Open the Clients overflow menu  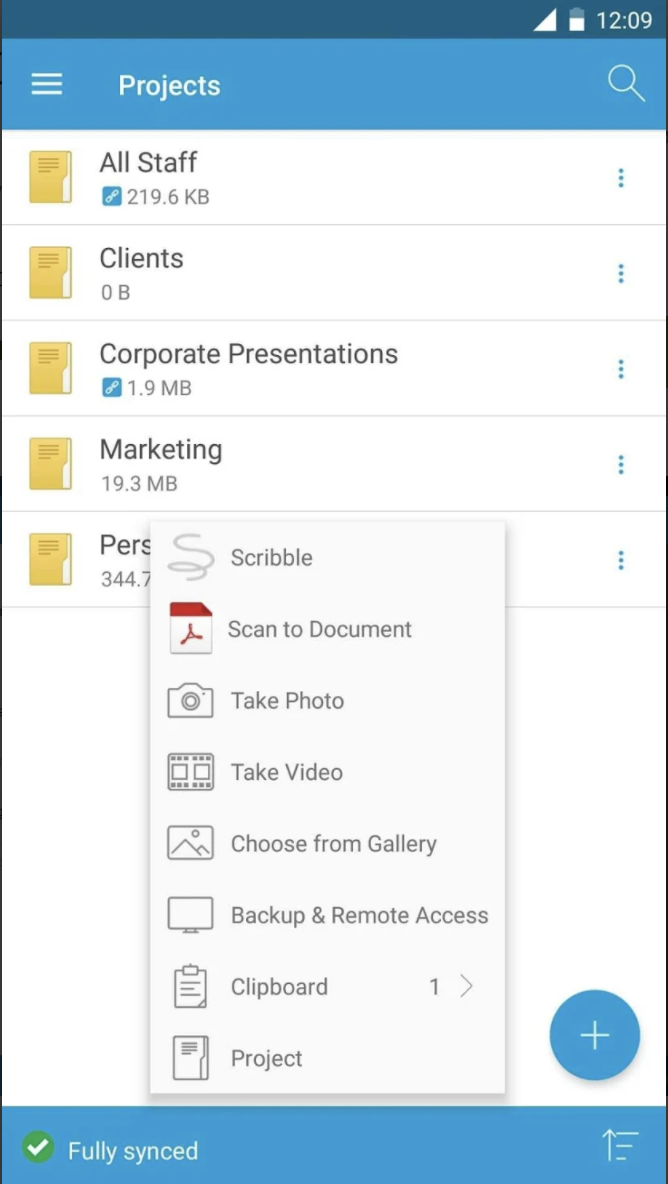pyautogui.click(x=621, y=273)
